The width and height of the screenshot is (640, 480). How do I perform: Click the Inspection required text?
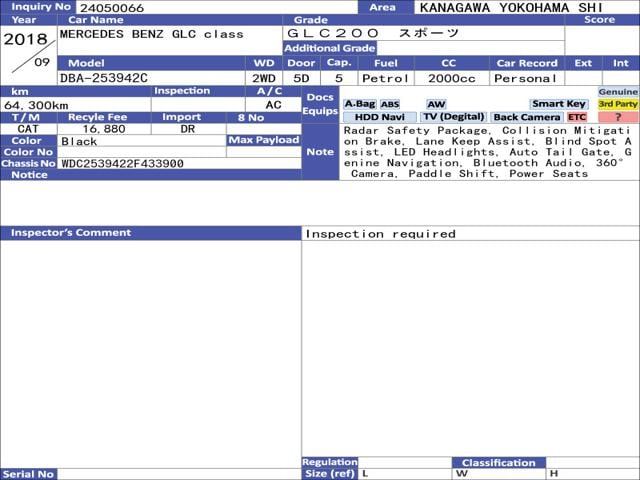380,234
